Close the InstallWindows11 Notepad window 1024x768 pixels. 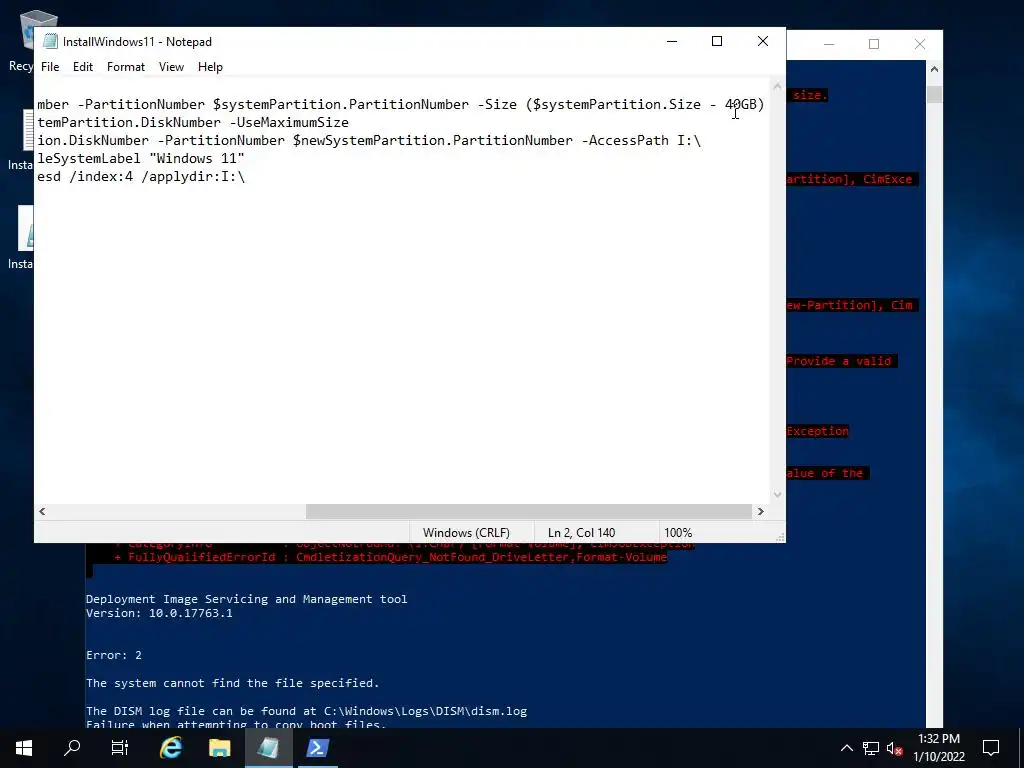tap(763, 41)
